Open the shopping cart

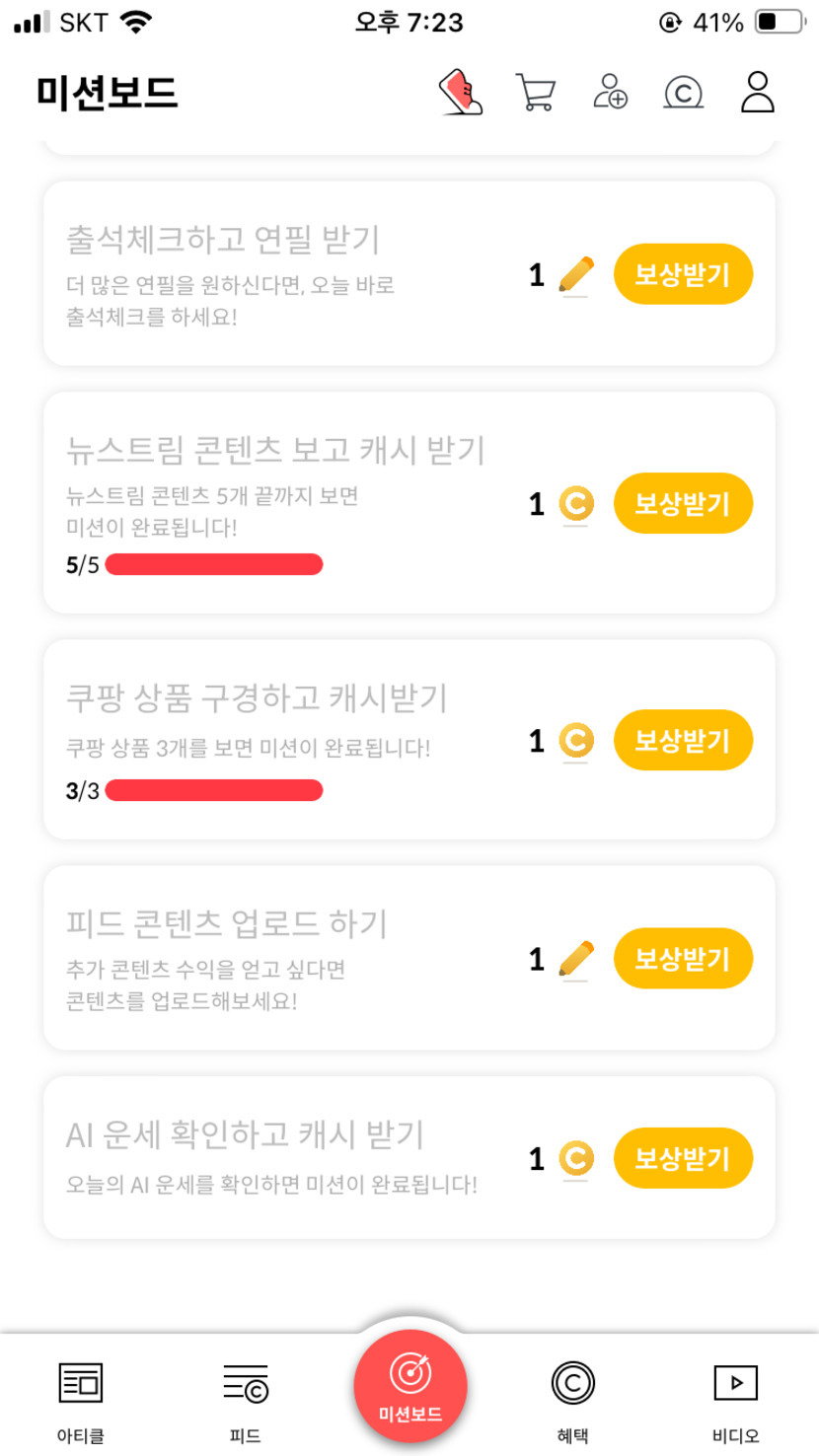(535, 93)
